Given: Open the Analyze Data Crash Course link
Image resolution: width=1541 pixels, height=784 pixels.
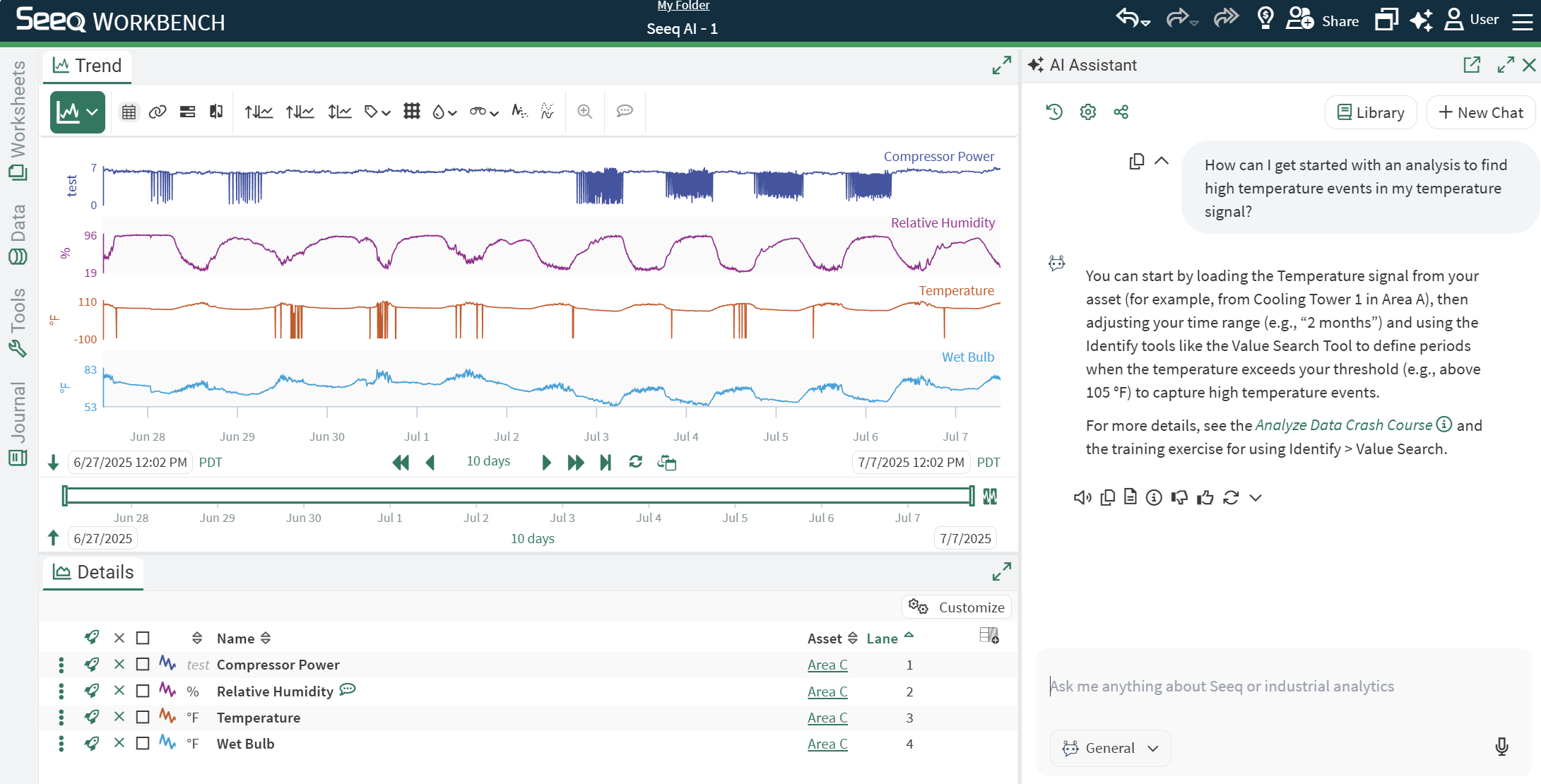Looking at the screenshot, I should (1343, 425).
